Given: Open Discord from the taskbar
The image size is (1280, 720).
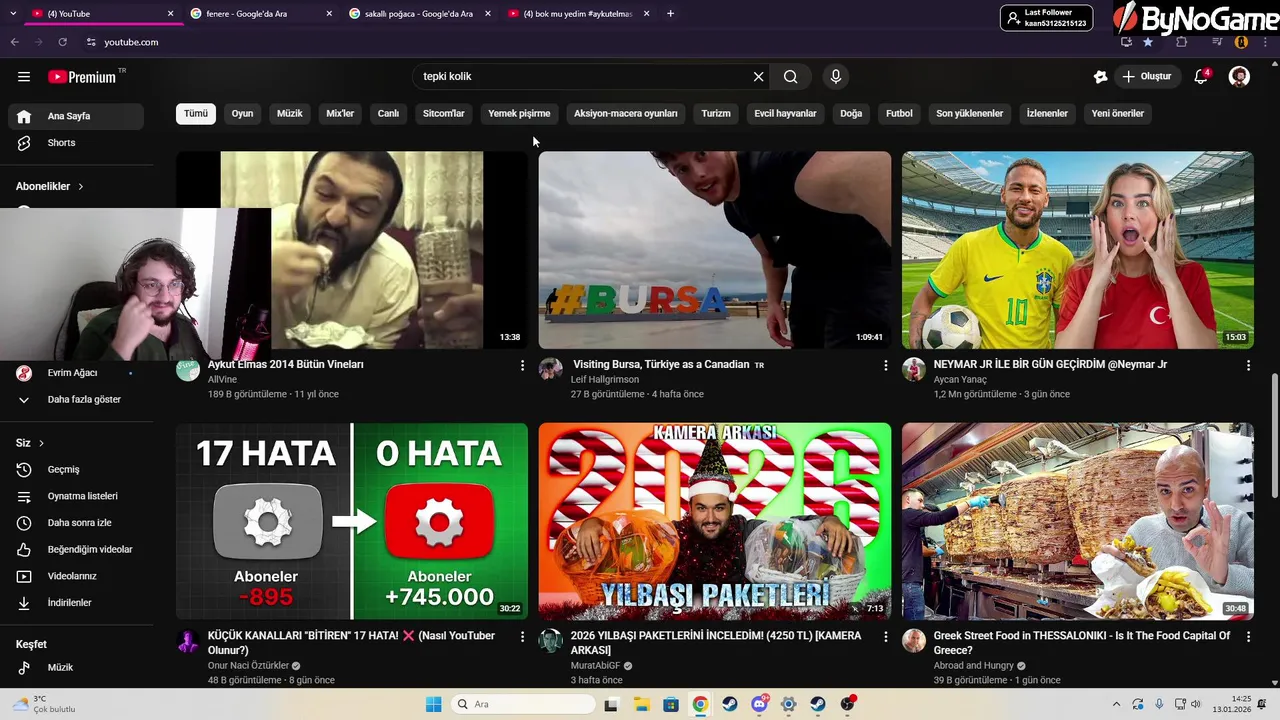Looking at the screenshot, I should pos(759,704).
